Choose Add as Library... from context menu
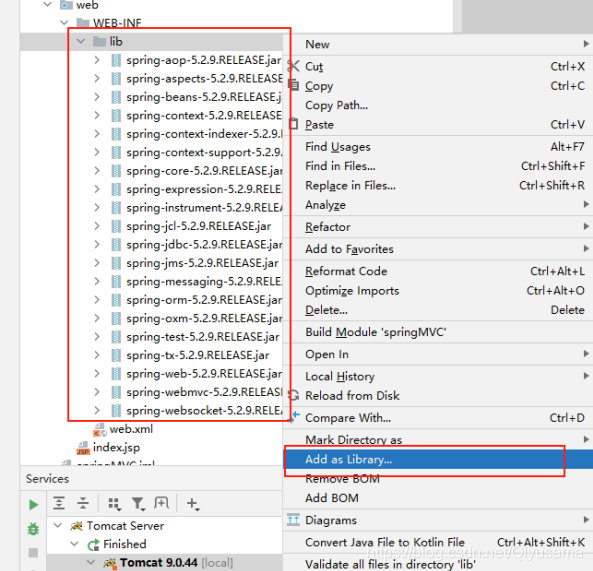The height and width of the screenshot is (571, 593). (438, 459)
